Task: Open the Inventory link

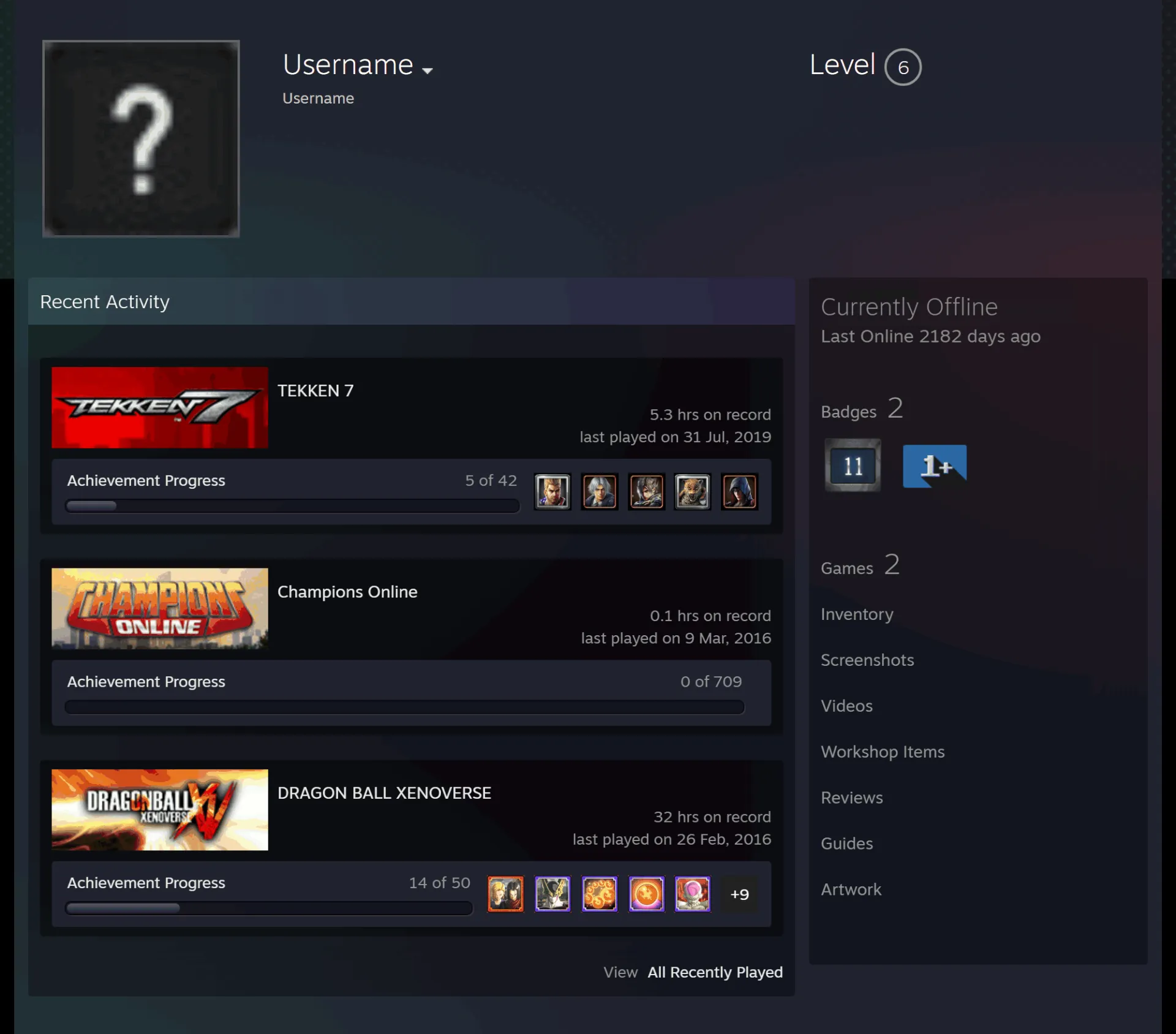Action: click(857, 614)
